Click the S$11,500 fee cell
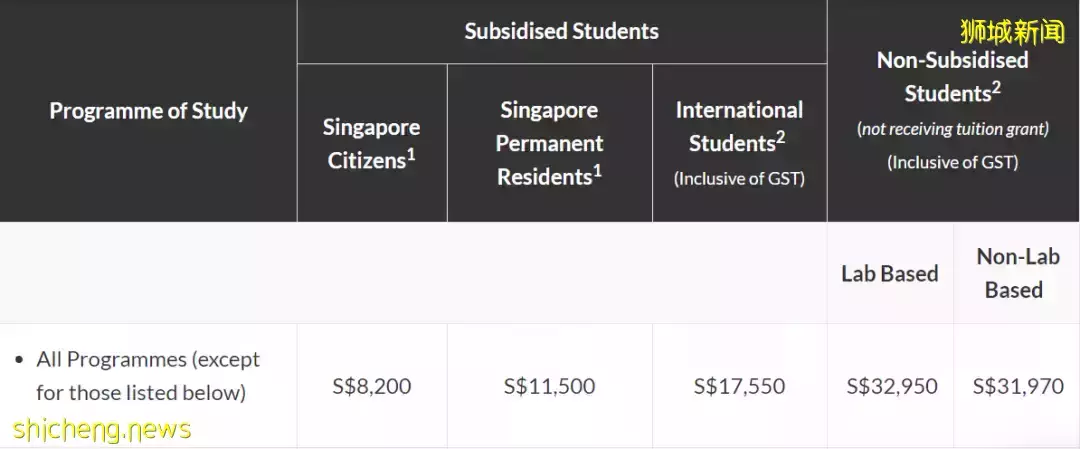This screenshot has width=1080, height=449. (x=549, y=385)
